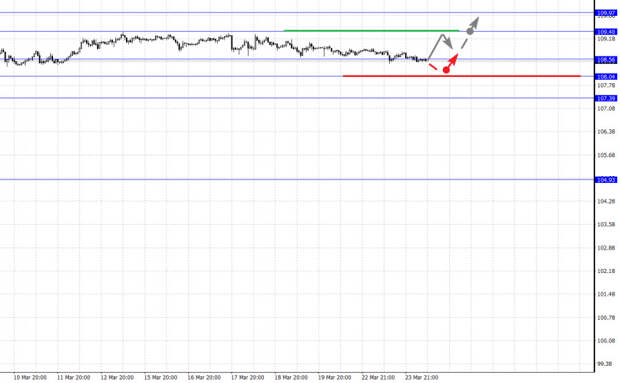
Task: Click the 102.18 price axis value
Action: coord(606,271)
